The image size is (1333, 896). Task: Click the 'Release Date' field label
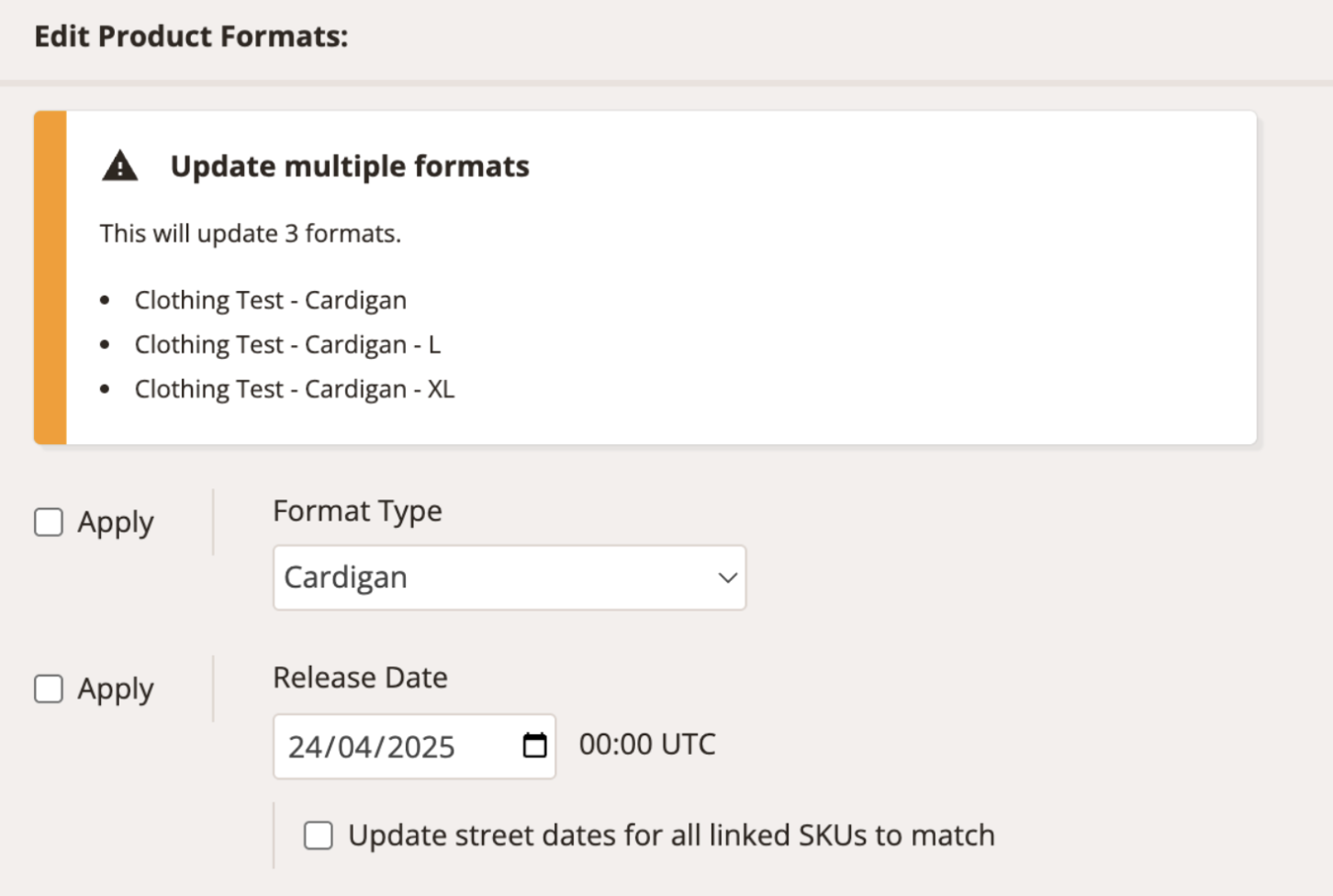(x=360, y=678)
